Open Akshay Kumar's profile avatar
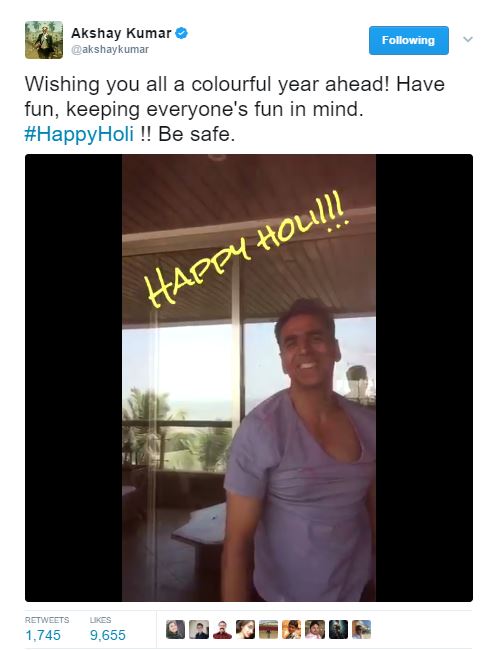489x650 pixels. 44,40
